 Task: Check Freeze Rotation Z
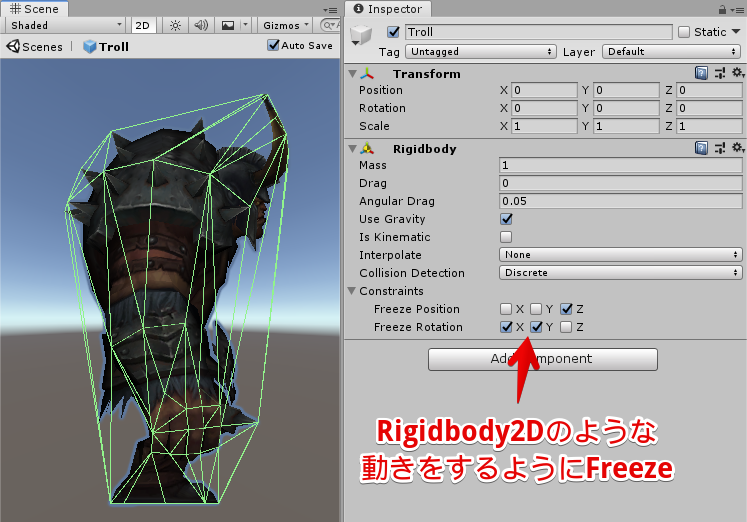pos(566,327)
